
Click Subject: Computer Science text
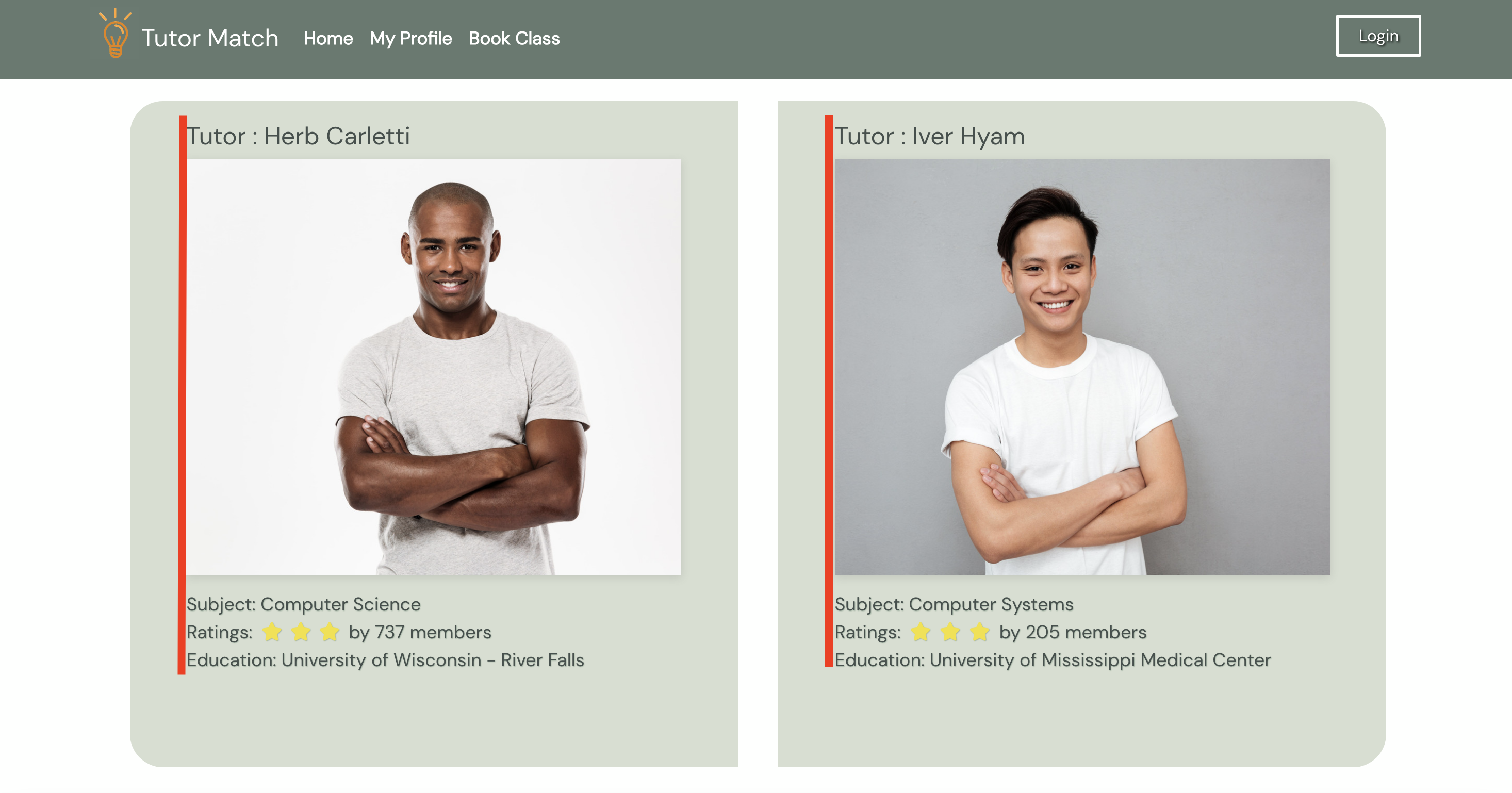click(303, 604)
